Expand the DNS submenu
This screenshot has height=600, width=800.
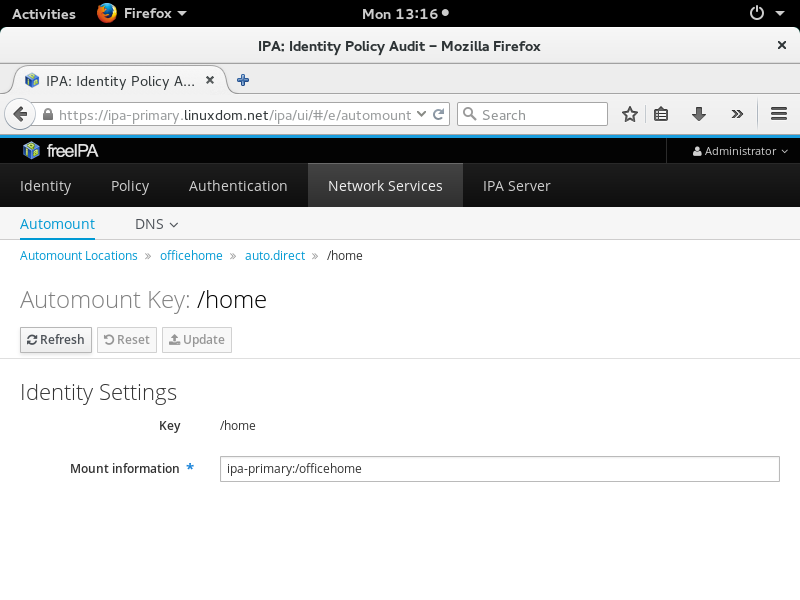click(156, 224)
